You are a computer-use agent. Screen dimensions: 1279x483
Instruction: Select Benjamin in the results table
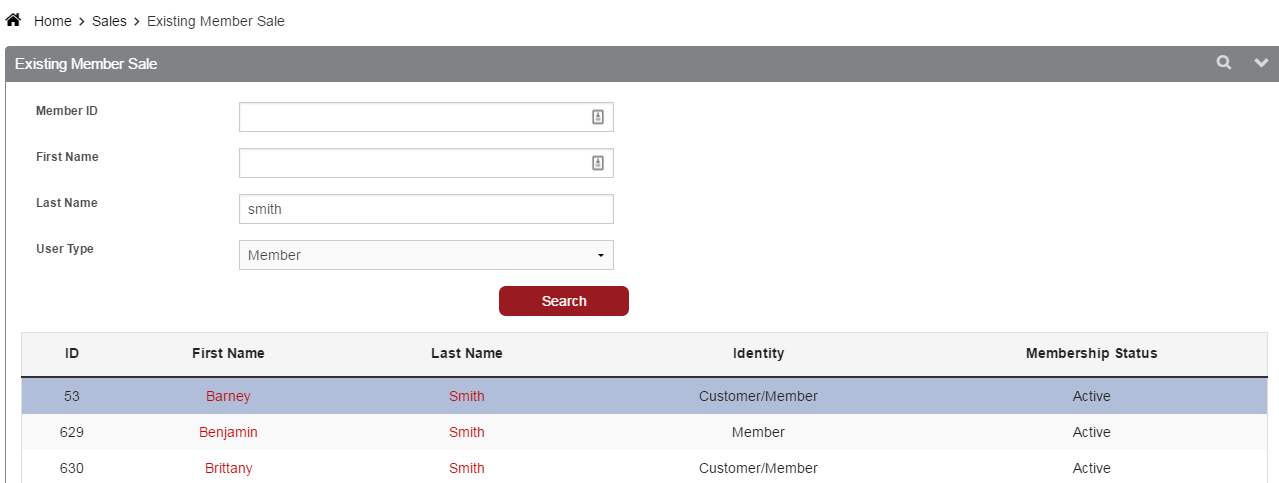(x=228, y=432)
